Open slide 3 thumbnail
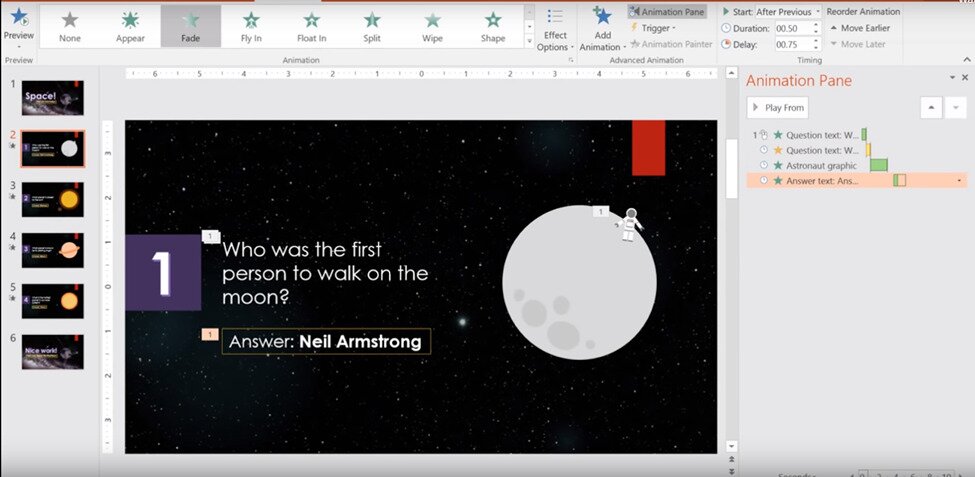This screenshot has width=975, height=477. (x=53, y=199)
